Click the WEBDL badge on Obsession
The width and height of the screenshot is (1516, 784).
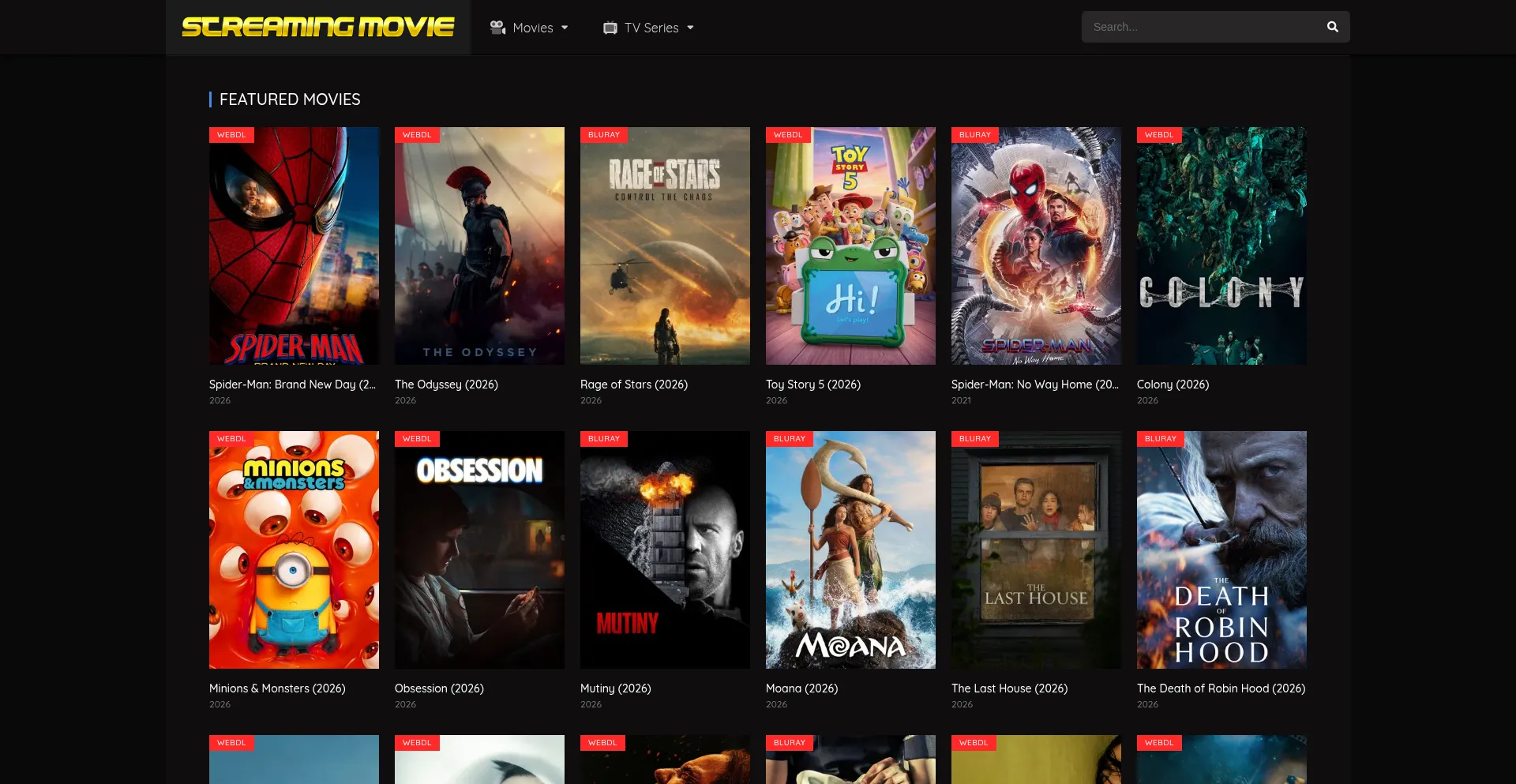[x=417, y=439]
